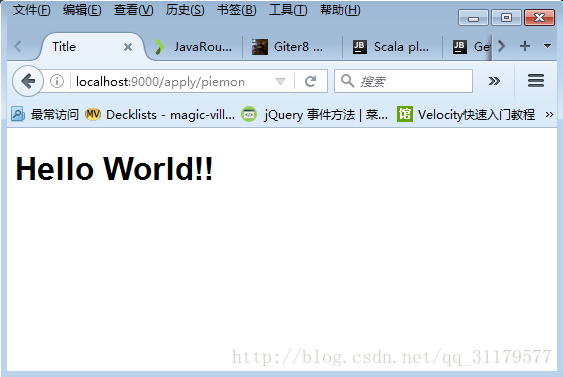The image size is (563, 377).
Task: Click the JavaRou tab favicon
Action: (160, 47)
